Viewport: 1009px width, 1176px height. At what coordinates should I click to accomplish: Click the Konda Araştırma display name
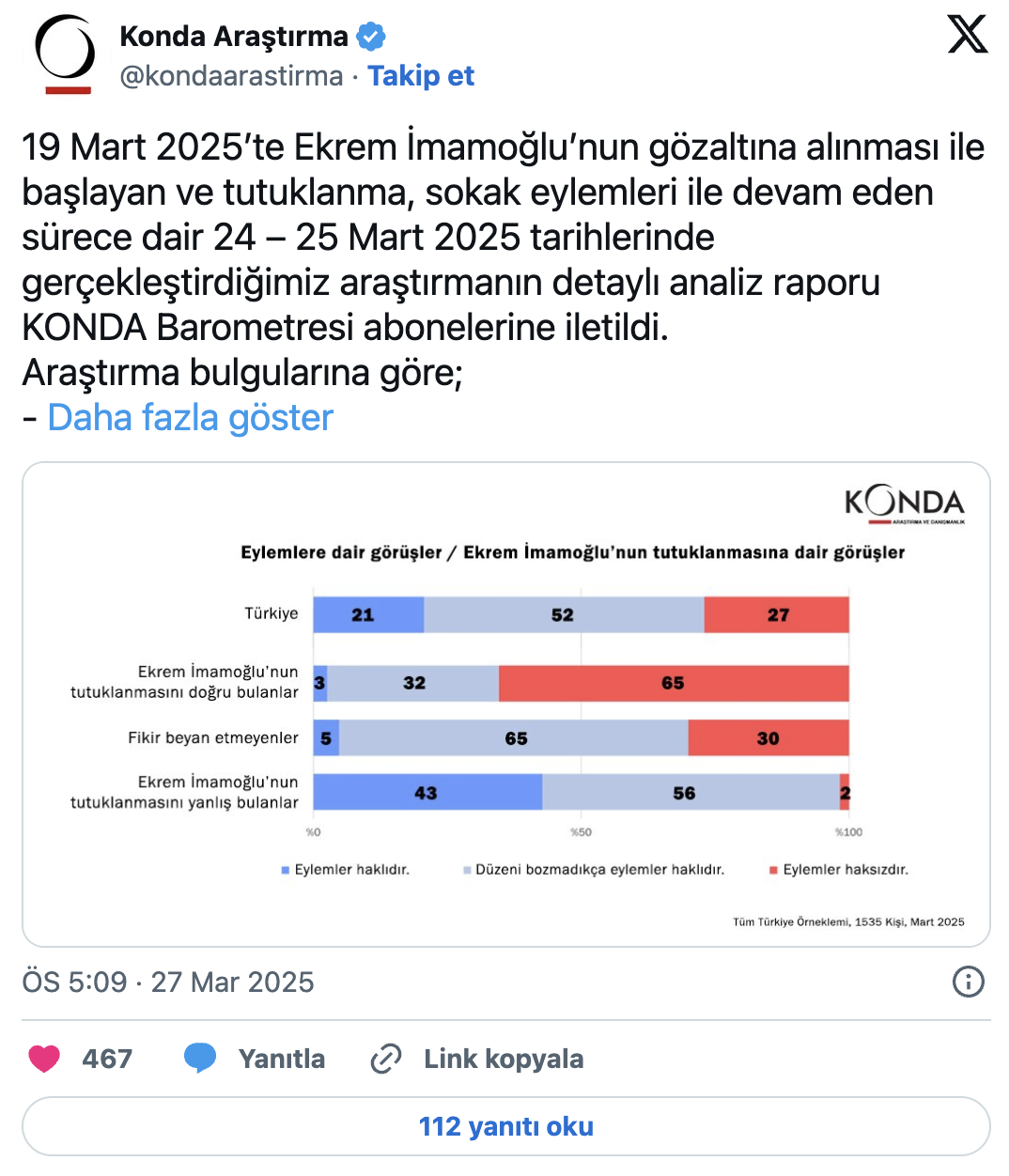(x=234, y=37)
